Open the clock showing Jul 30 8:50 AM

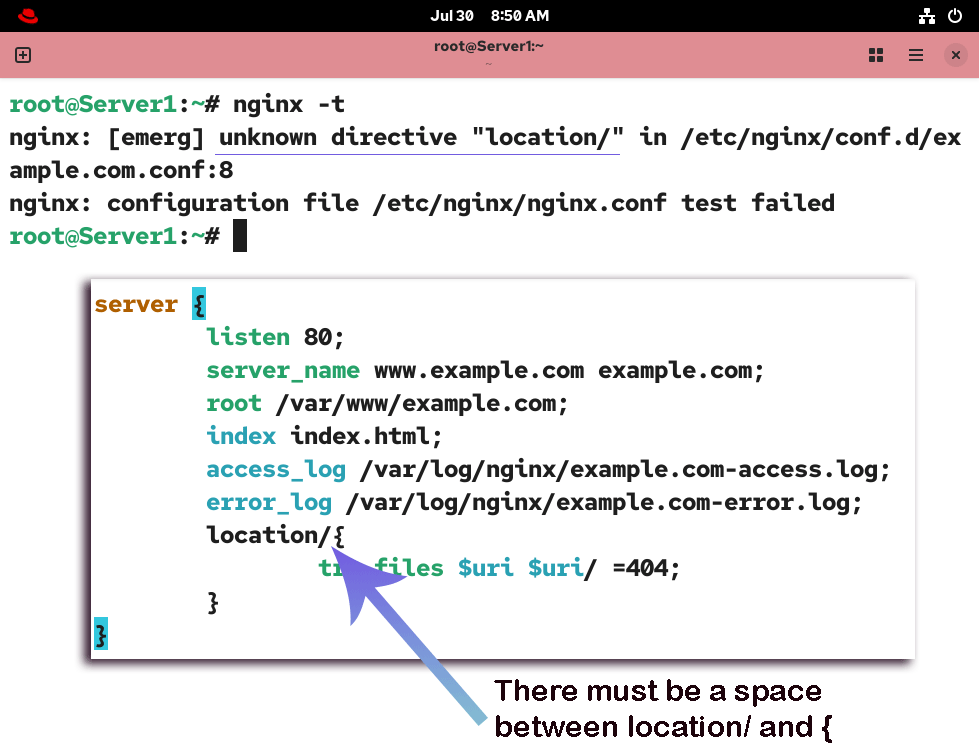(490, 16)
